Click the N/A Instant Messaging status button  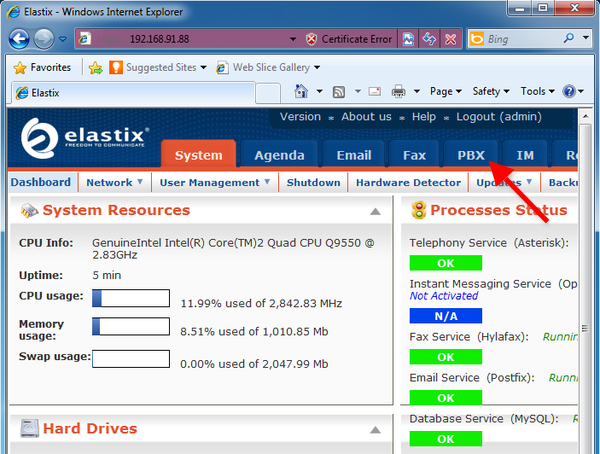tap(446, 316)
